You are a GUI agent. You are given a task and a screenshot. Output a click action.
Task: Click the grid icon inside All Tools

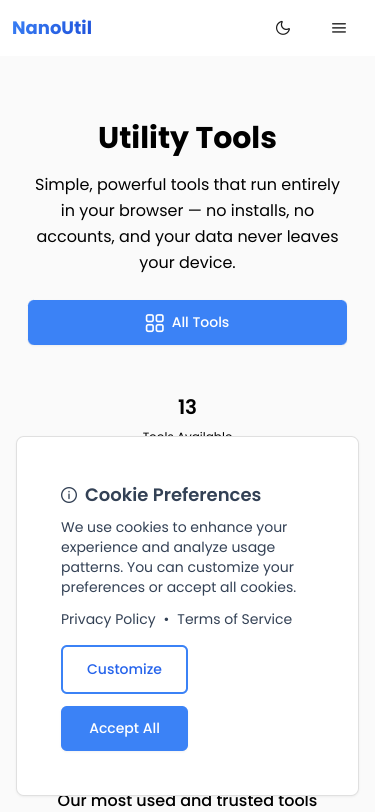pos(155,323)
